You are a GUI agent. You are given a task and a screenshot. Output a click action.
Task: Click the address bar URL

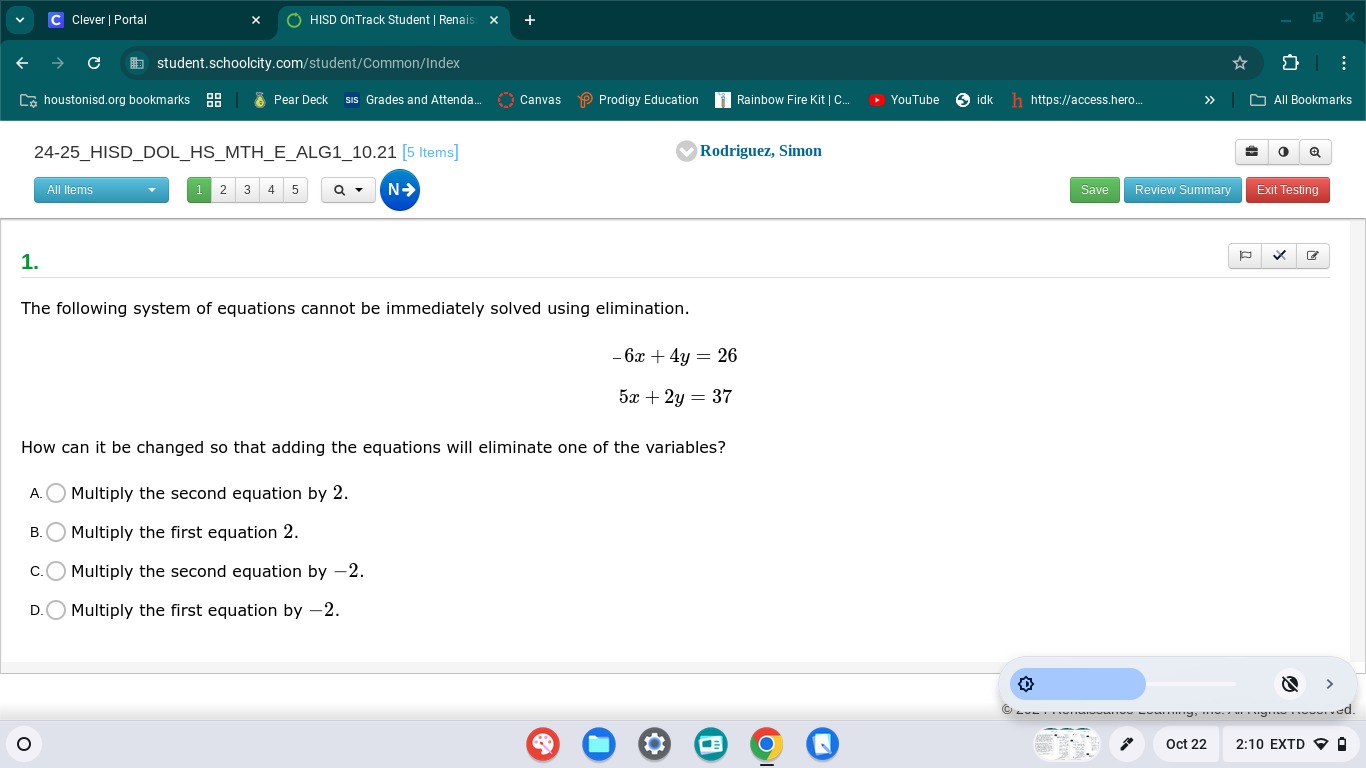click(308, 63)
